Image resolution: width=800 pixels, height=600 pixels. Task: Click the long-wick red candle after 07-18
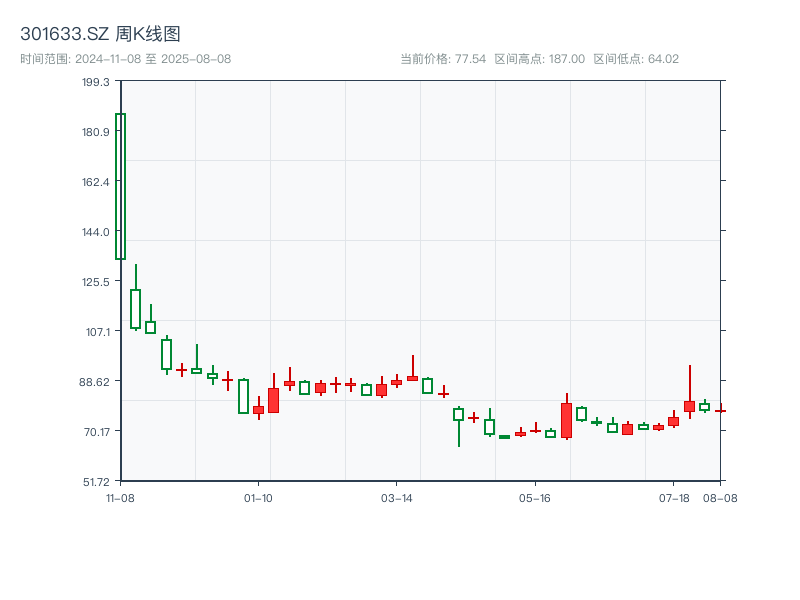[x=689, y=405]
